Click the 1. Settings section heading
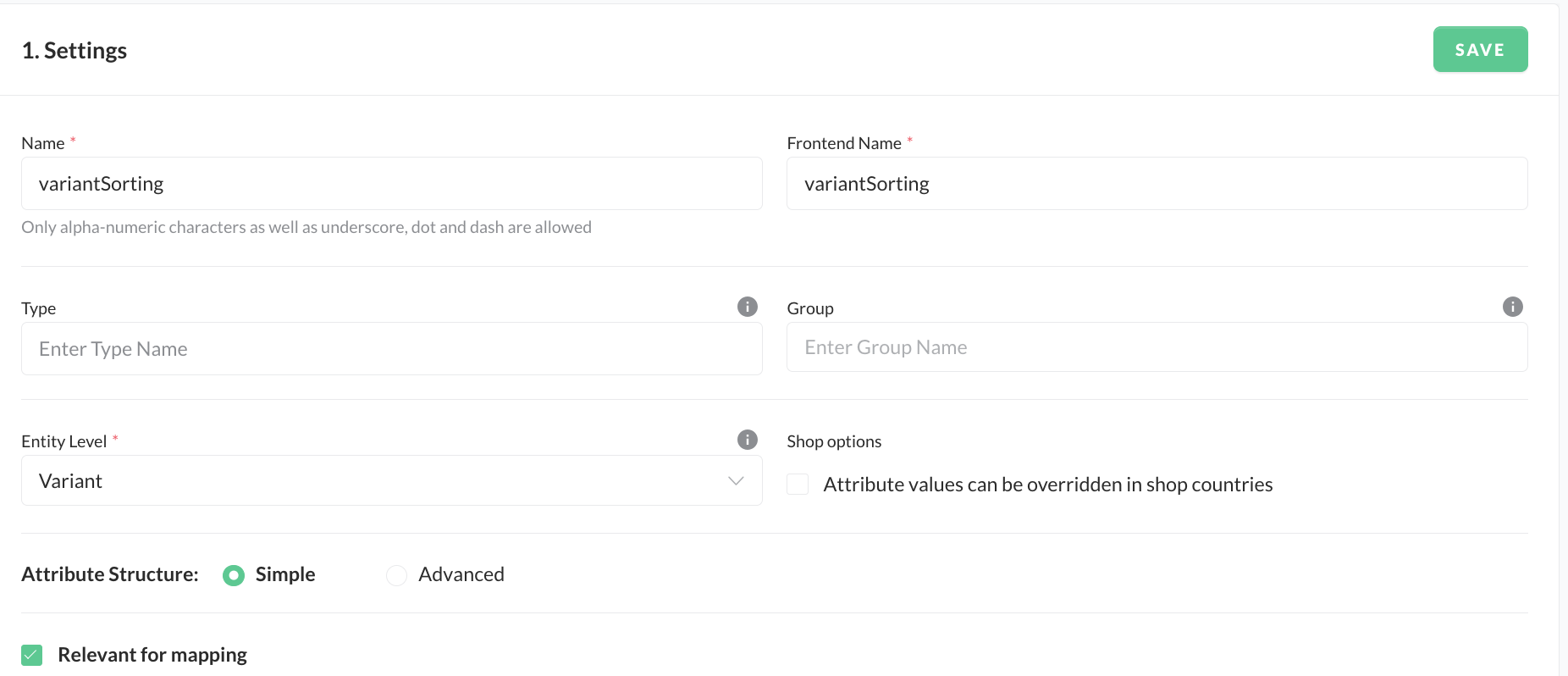This screenshot has width=1568, height=676. pyautogui.click(x=75, y=51)
